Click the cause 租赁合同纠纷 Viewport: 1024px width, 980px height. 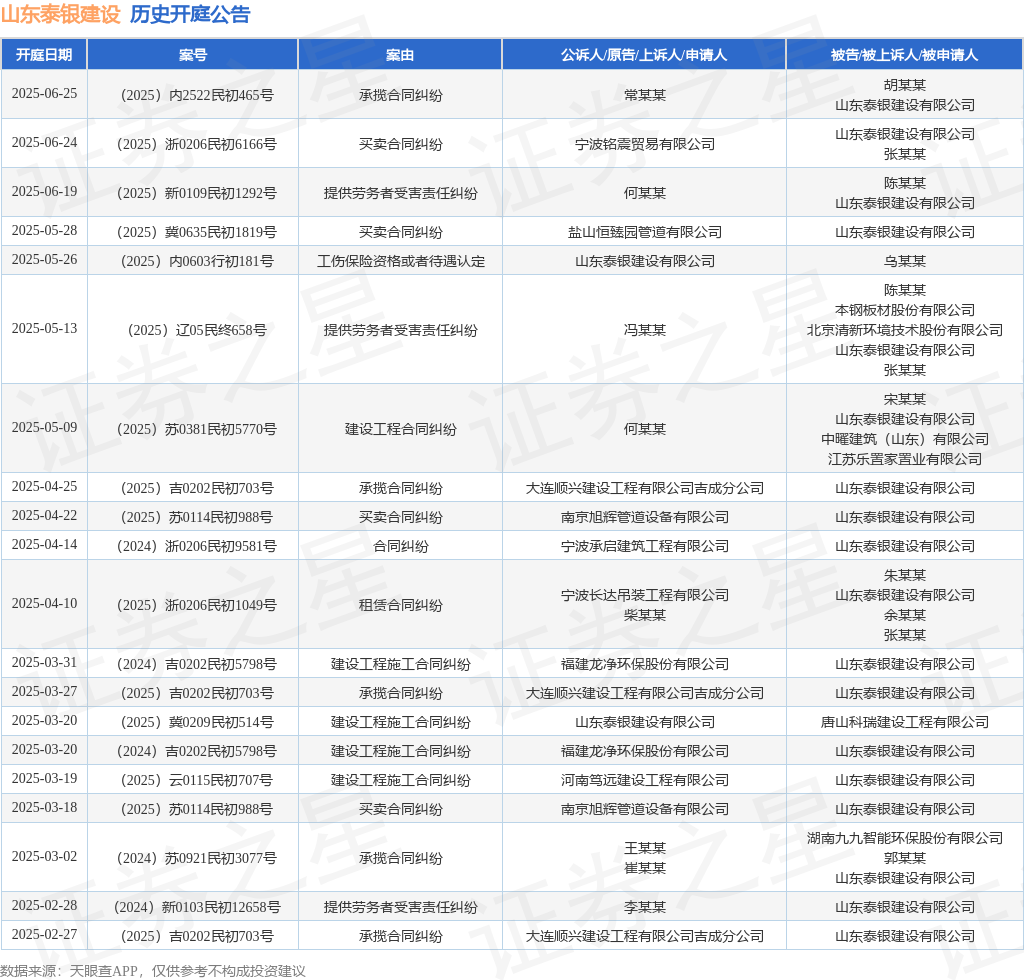pyautogui.click(x=400, y=605)
